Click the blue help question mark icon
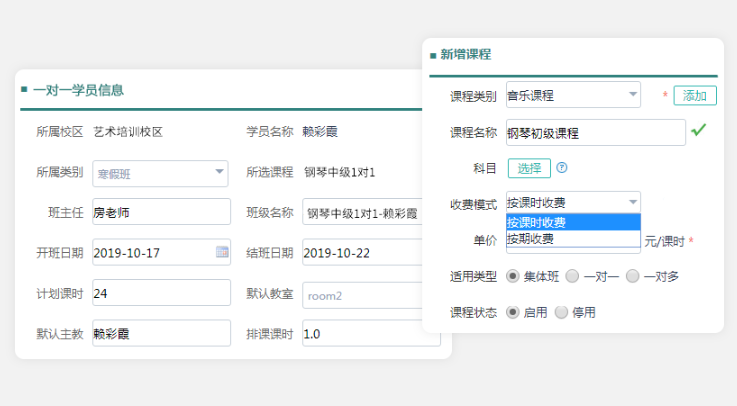The height and width of the screenshot is (406, 737). pyautogui.click(x=562, y=168)
